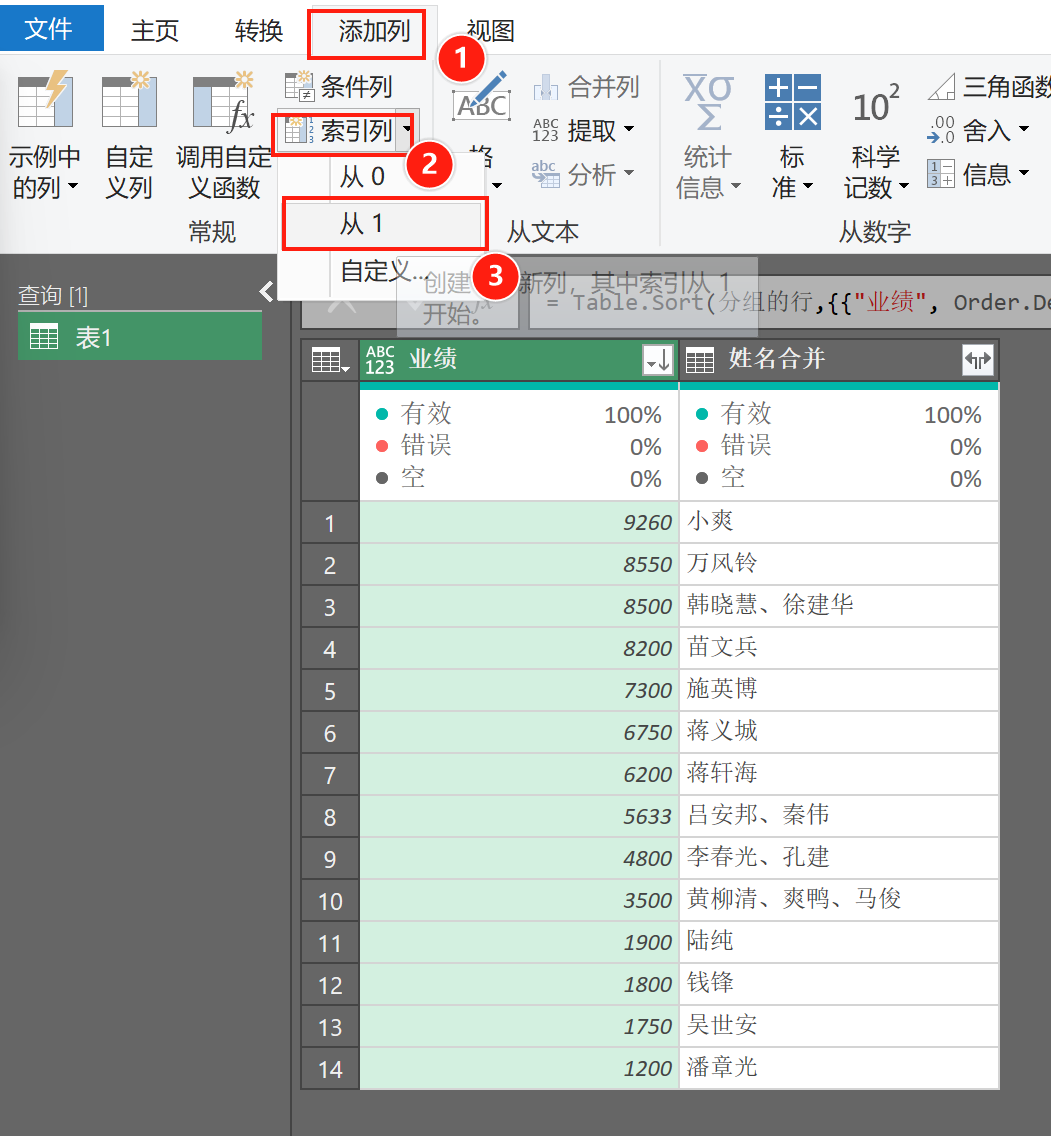Click the 调用自定义函数 fx icon

(224, 102)
